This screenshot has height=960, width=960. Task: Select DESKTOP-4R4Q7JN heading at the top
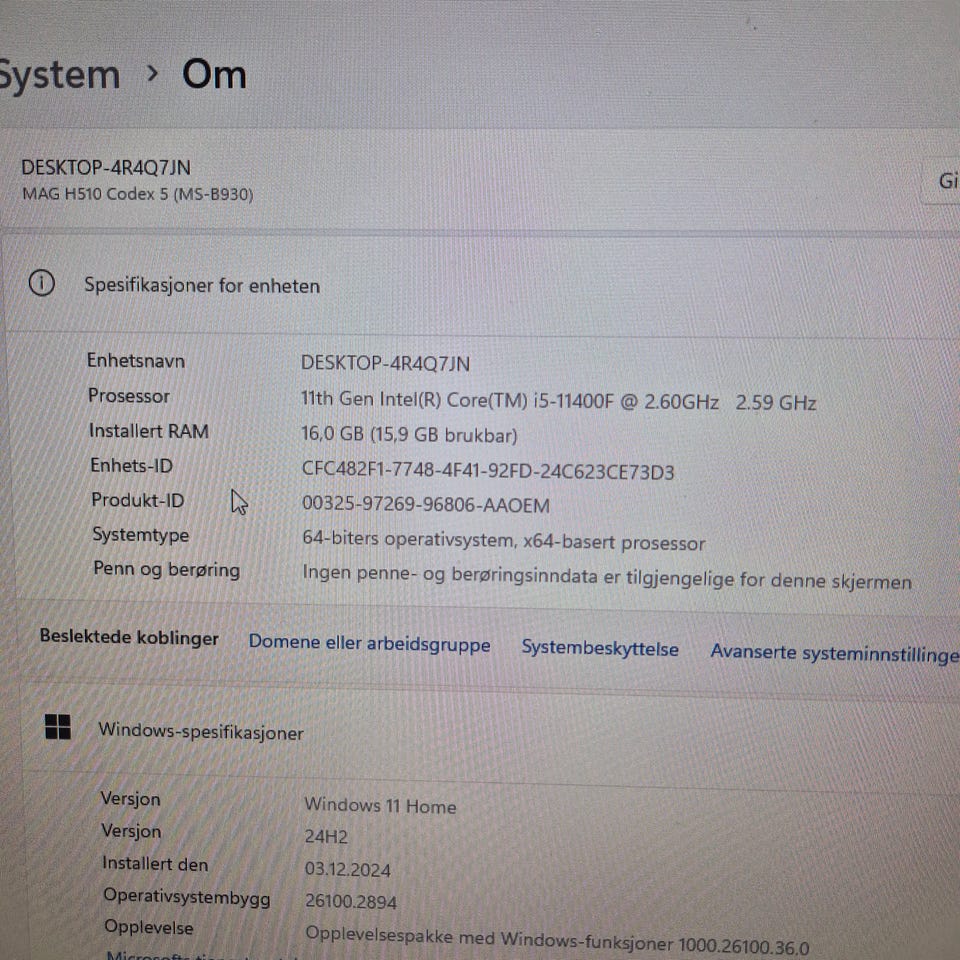[x=106, y=167]
